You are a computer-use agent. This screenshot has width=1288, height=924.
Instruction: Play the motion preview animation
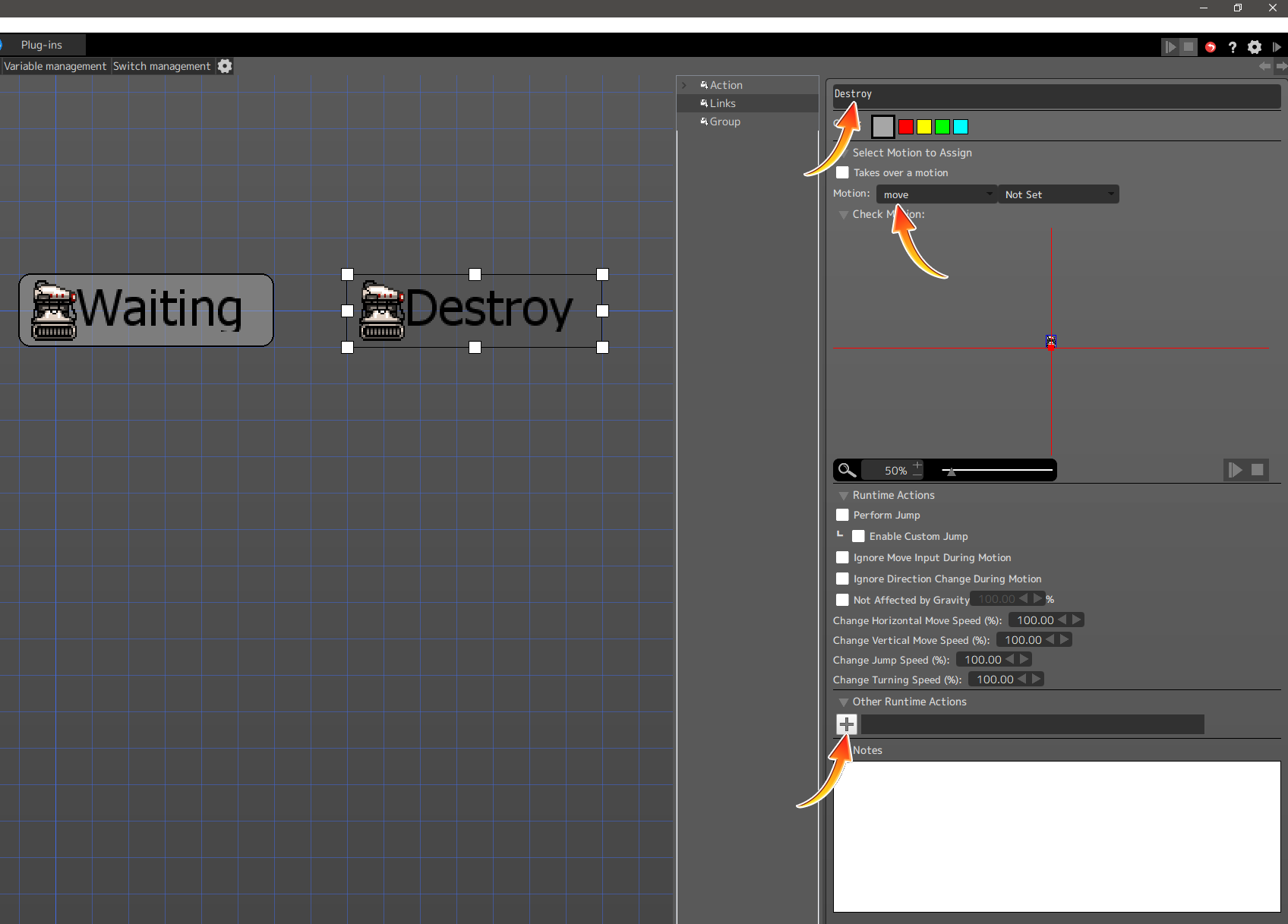tap(1235, 470)
